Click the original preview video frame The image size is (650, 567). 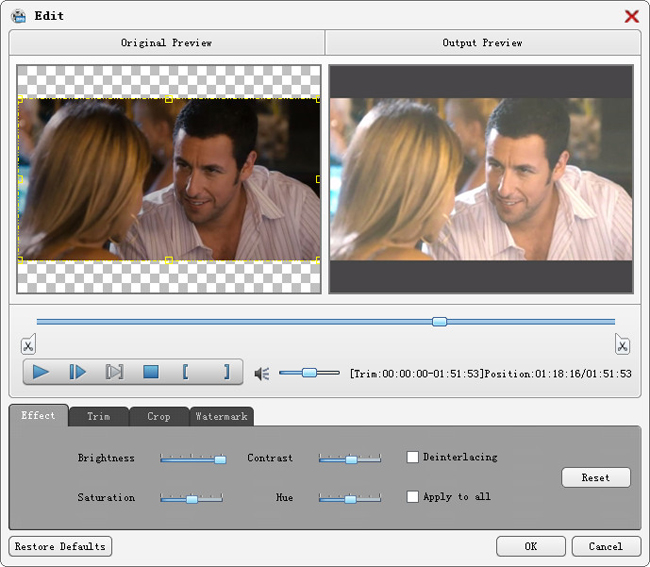tap(169, 179)
